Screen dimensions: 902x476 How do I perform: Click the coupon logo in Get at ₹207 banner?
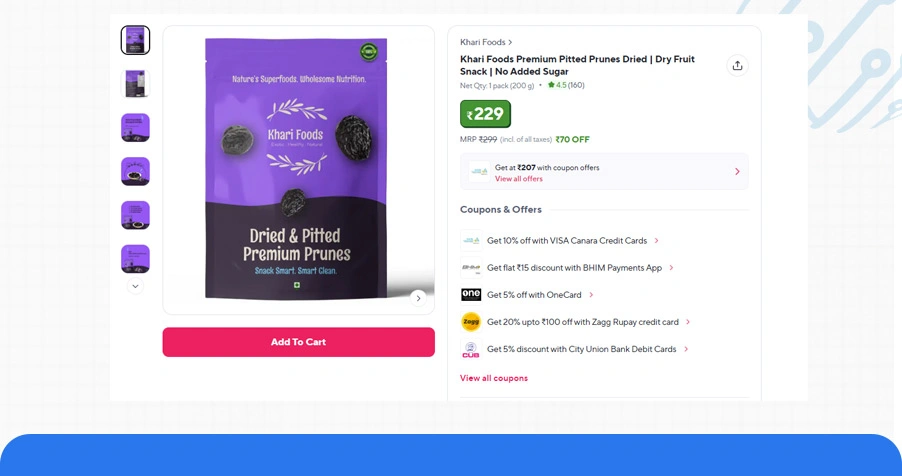click(479, 172)
